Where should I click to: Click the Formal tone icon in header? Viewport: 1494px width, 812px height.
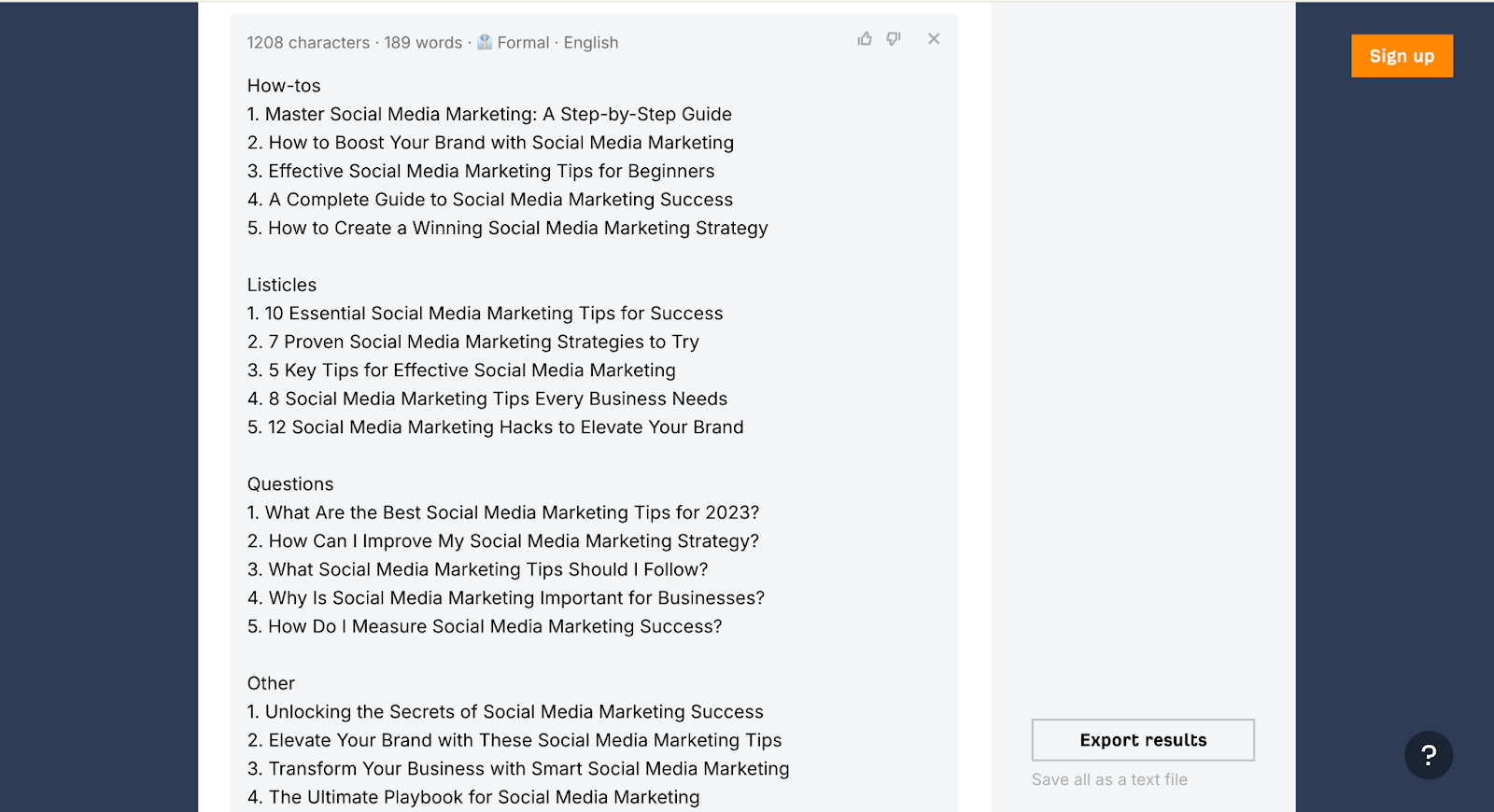[x=485, y=42]
